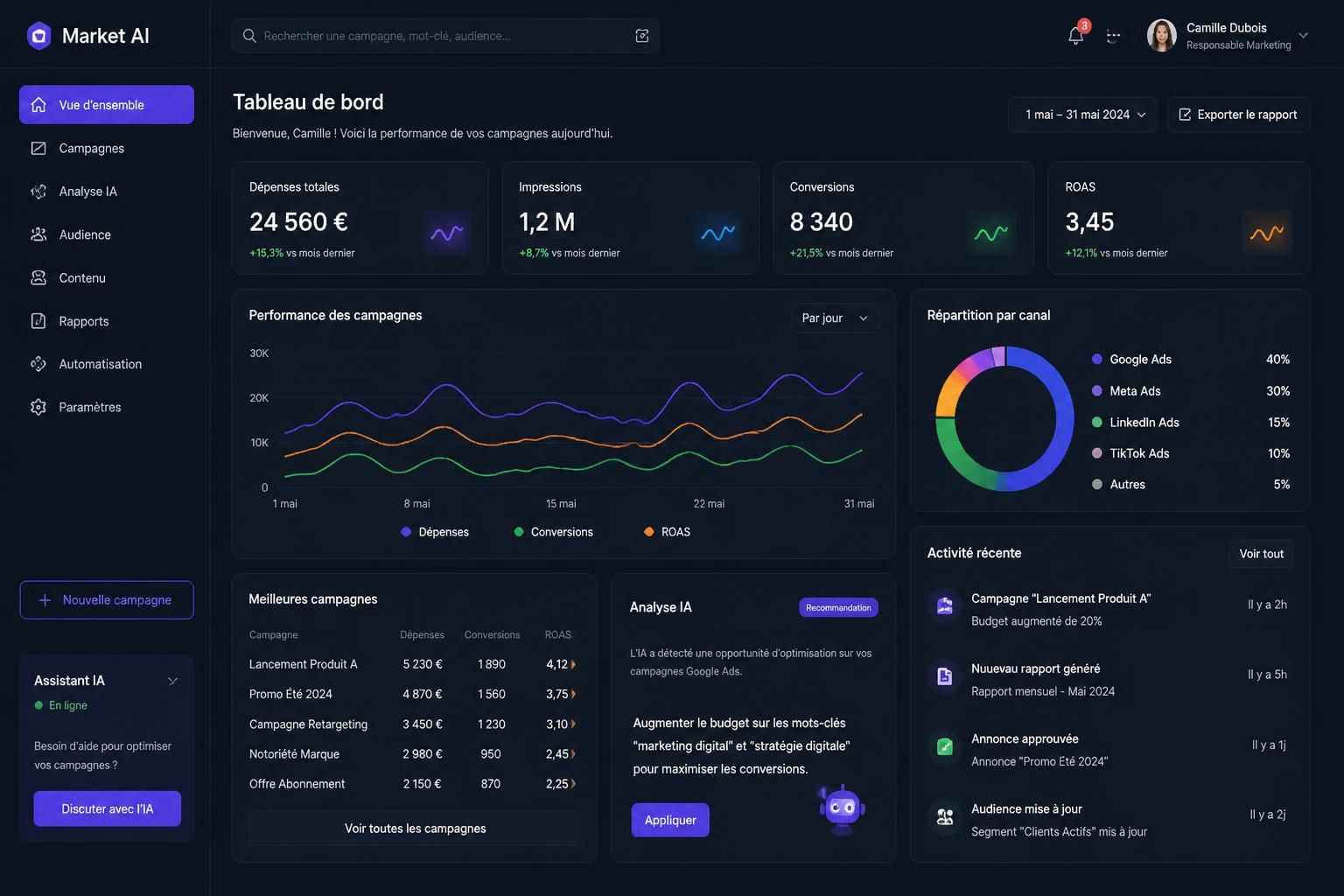Expand Lancement Produit A row arrow

[x=573, y=664]
